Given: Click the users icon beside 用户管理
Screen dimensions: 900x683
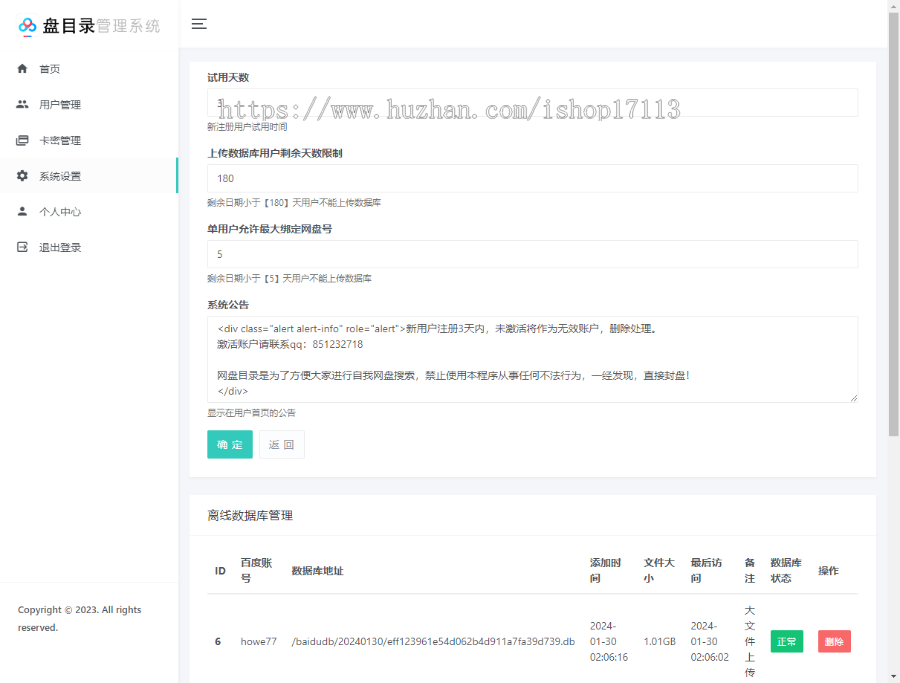Looking at the screenshot, I should tap(22, 104).
